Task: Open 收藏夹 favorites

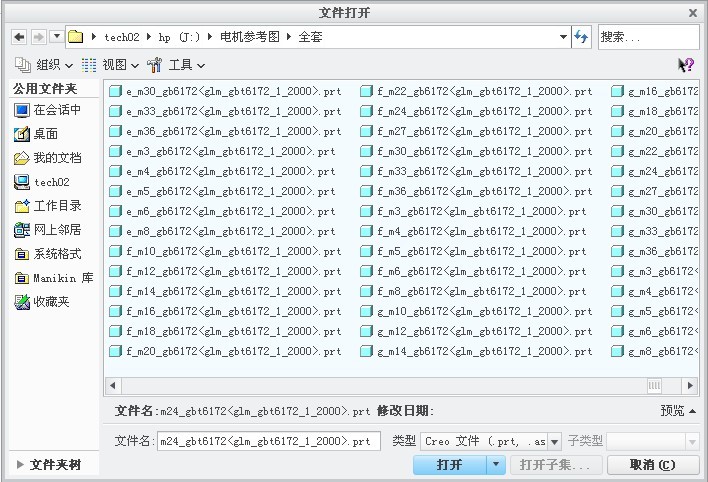Action: click(x=42, y=302)
